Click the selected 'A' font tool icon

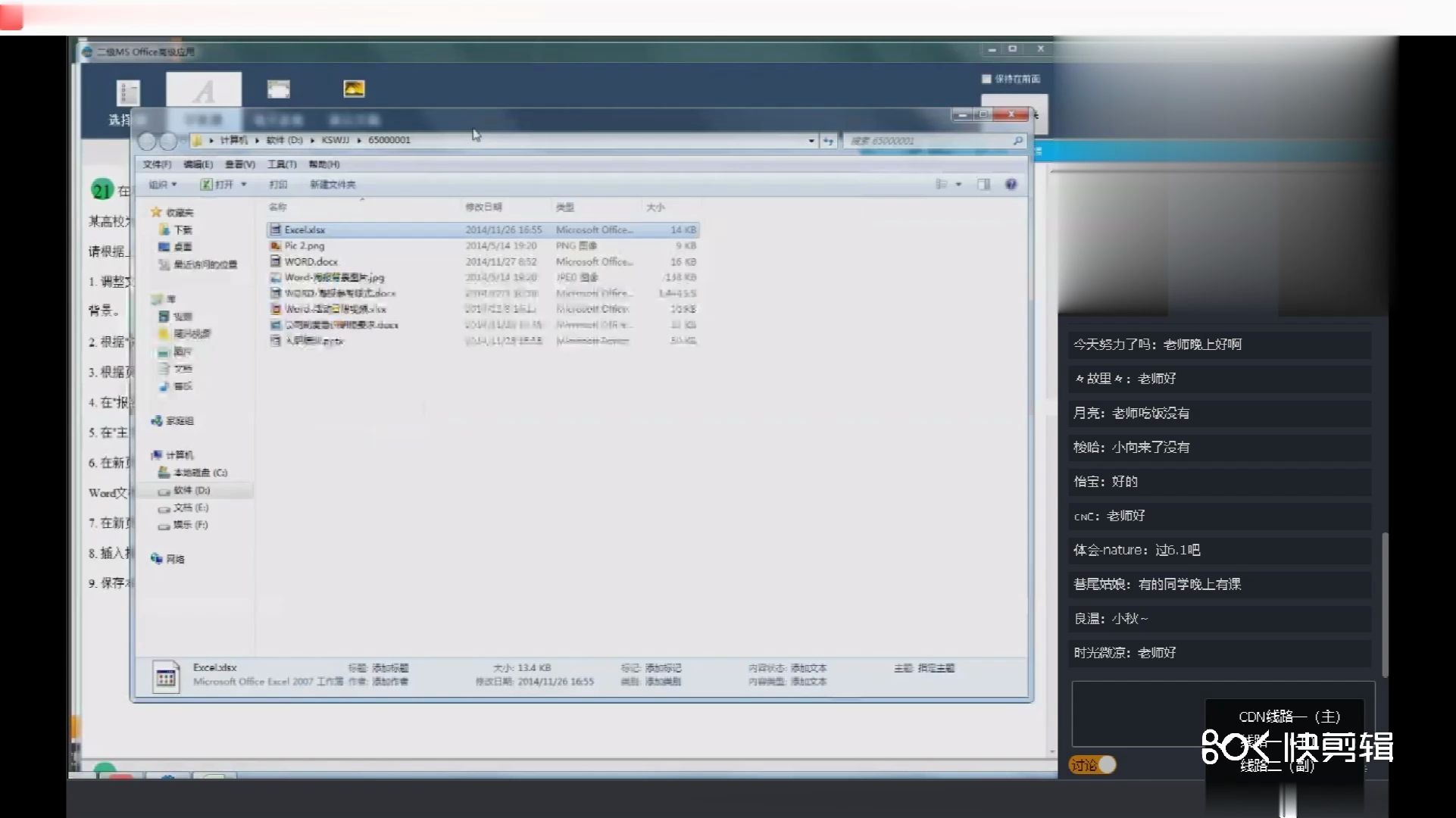point(203,91)
